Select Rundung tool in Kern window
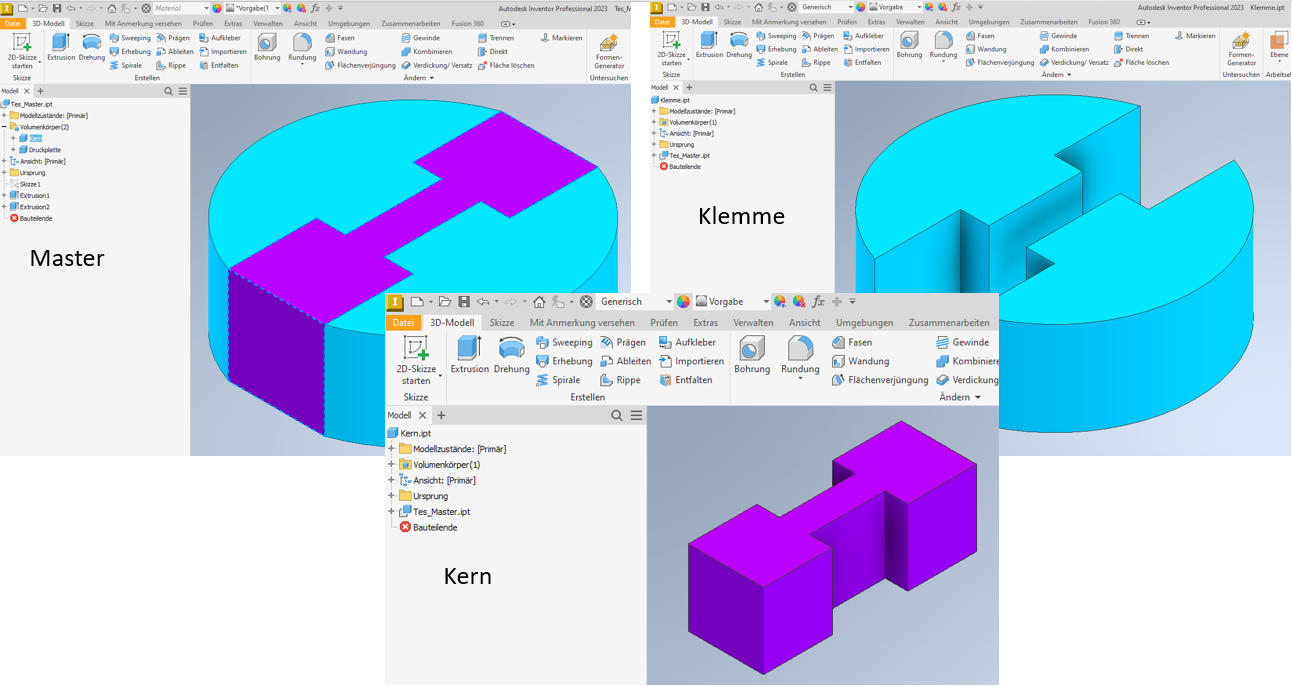The image size is (1292, 686). (x=800, y=358)
